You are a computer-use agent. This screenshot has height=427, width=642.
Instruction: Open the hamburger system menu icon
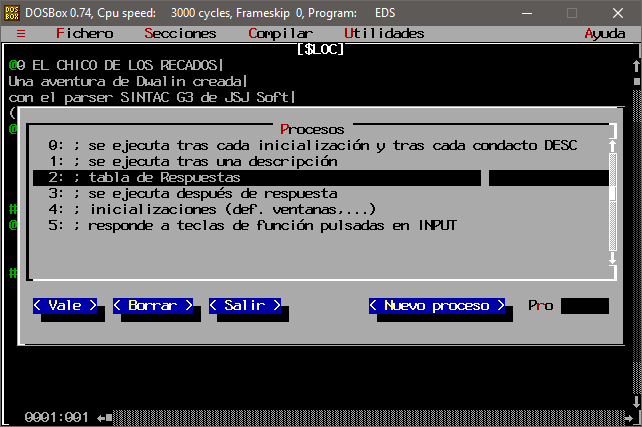(20, 34)
